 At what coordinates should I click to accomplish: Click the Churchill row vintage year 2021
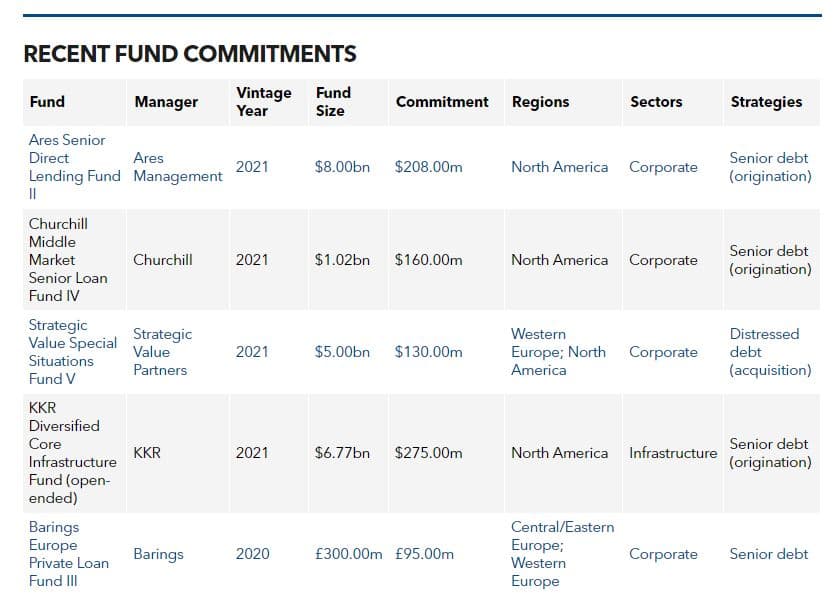click(252, 260)
